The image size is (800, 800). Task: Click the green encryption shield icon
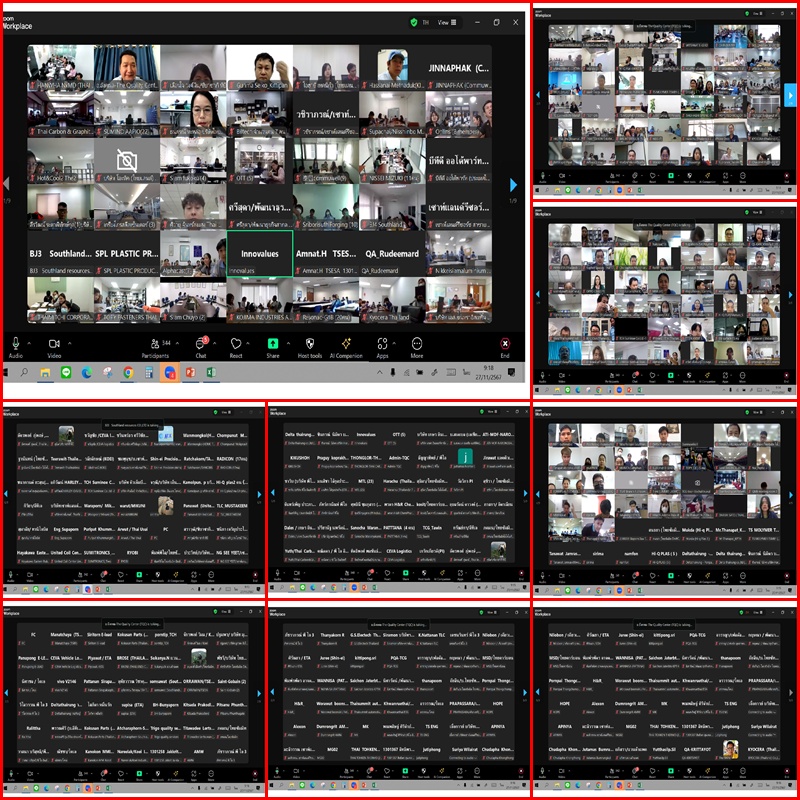(414, 22)
